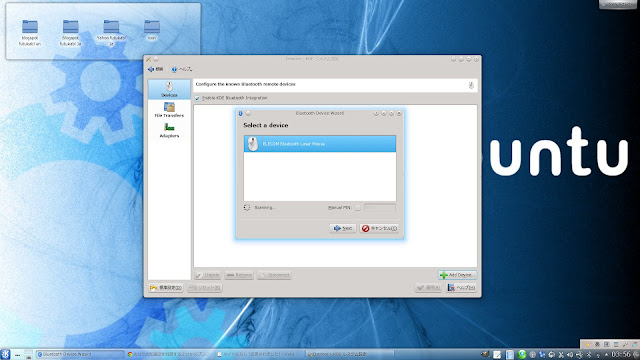Open the Icon folder on desktop

point(152,31)
